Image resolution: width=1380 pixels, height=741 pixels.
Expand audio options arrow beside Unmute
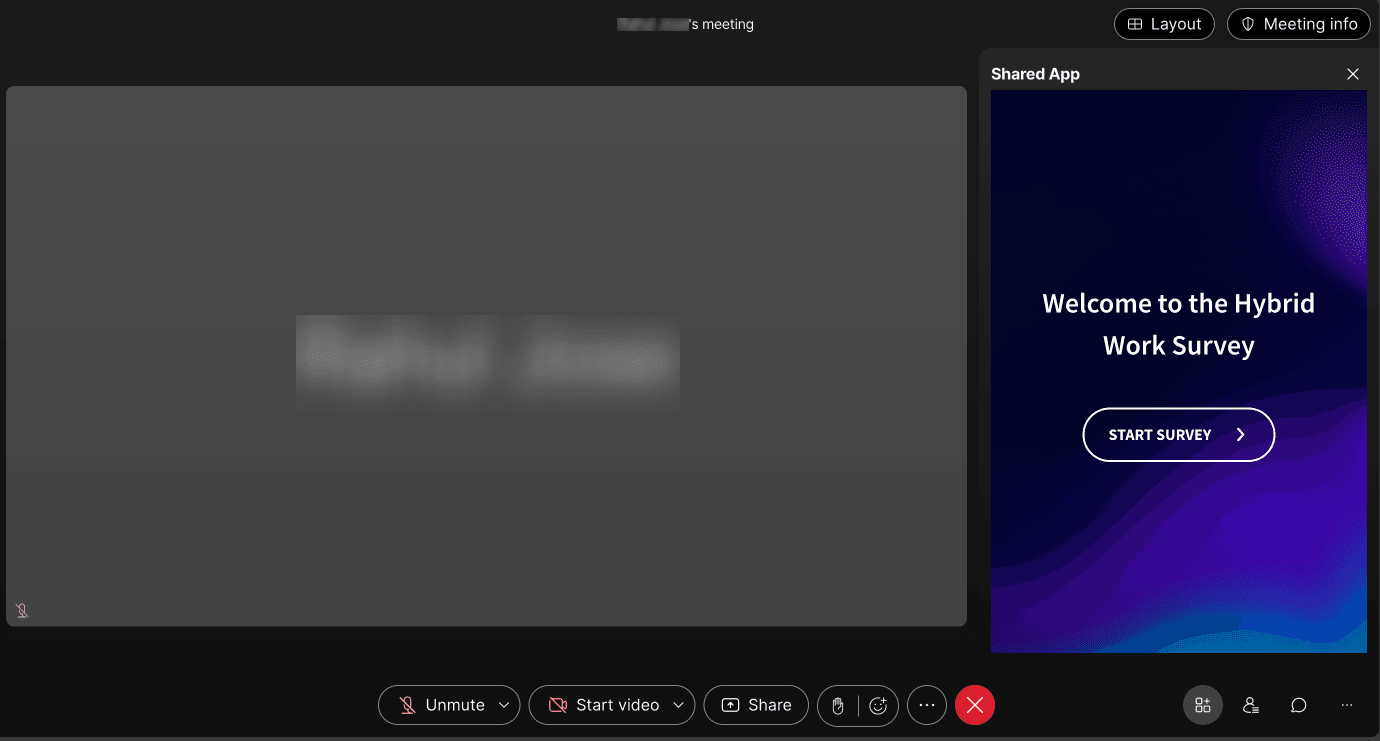504,705
